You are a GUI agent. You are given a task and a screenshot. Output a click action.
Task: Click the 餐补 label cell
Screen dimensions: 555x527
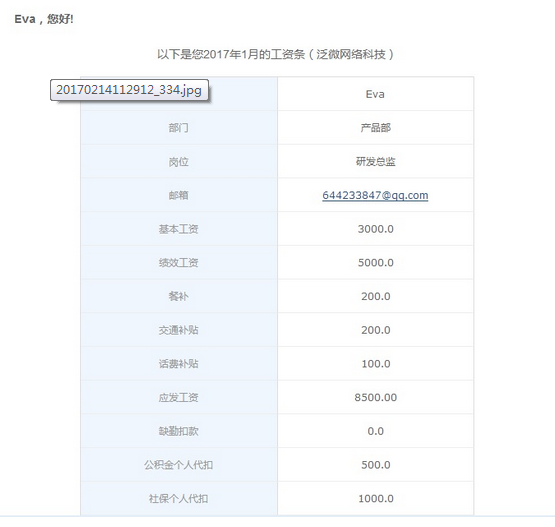(x=178, y=296)
